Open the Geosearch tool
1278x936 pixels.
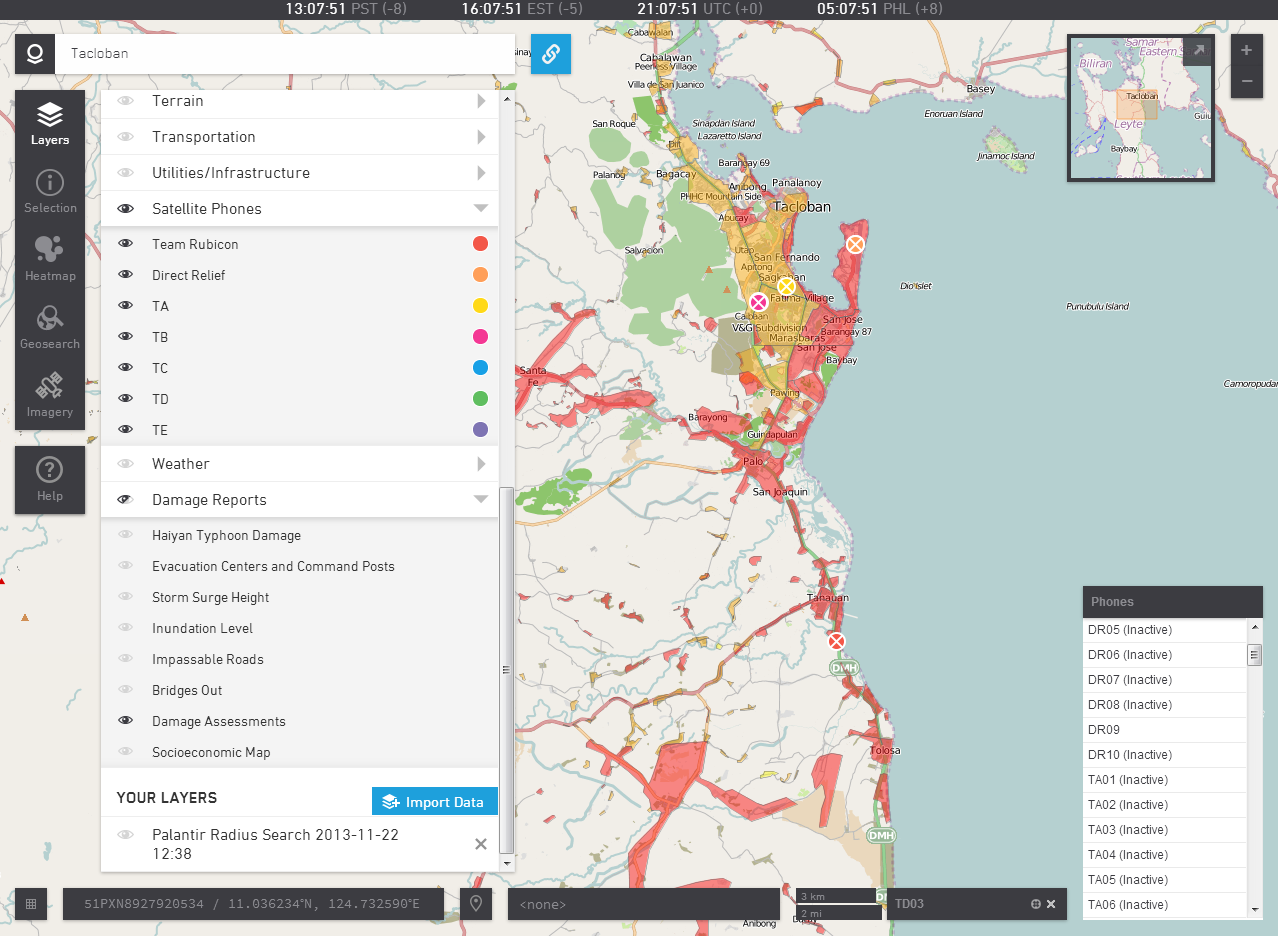50,327
